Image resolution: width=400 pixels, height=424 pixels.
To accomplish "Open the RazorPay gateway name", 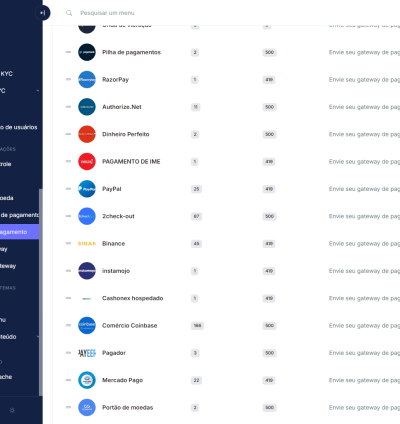I will click(115, 80).
